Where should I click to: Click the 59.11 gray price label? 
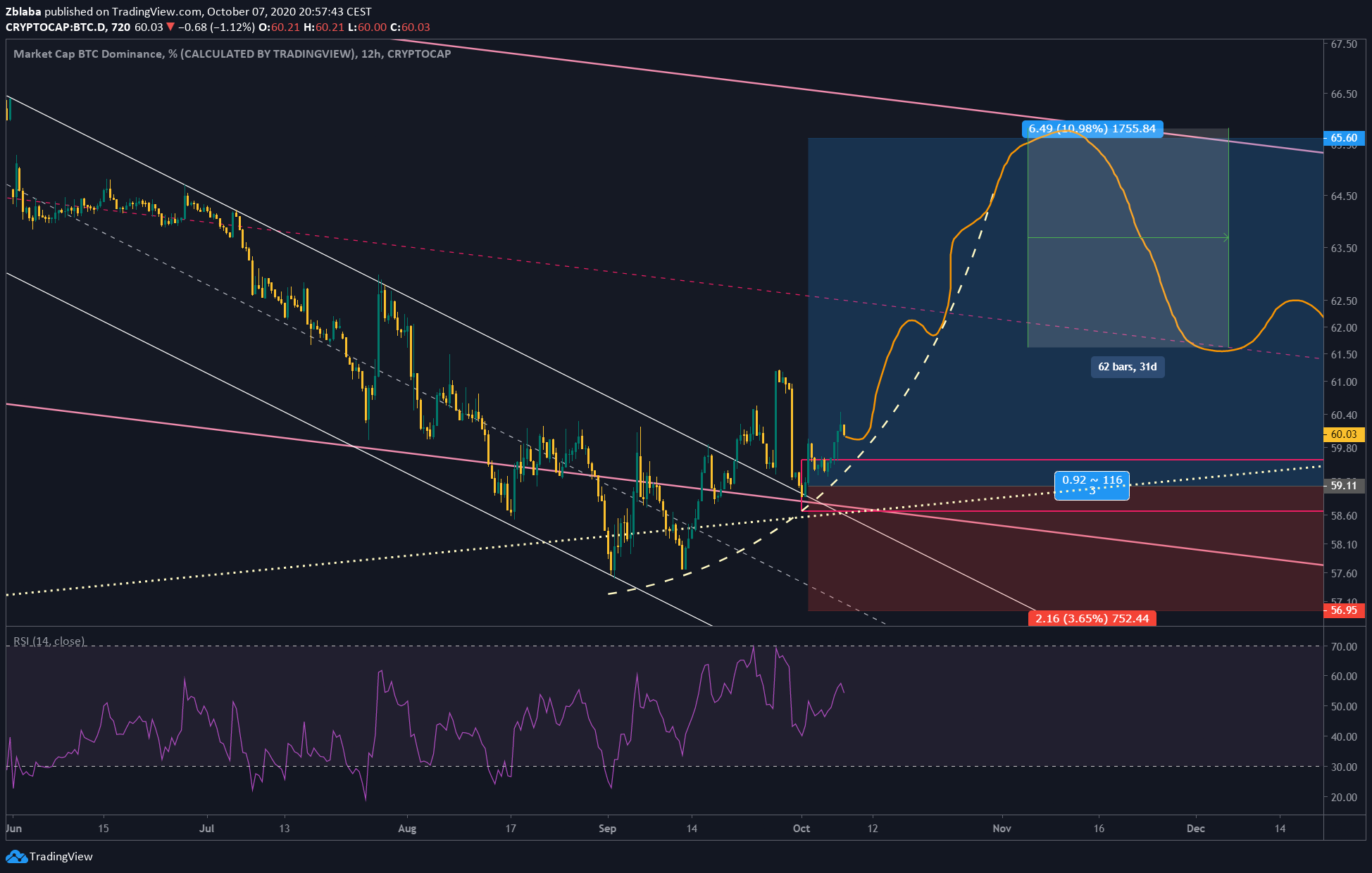pyautogui.click(x=1344, y=486)
